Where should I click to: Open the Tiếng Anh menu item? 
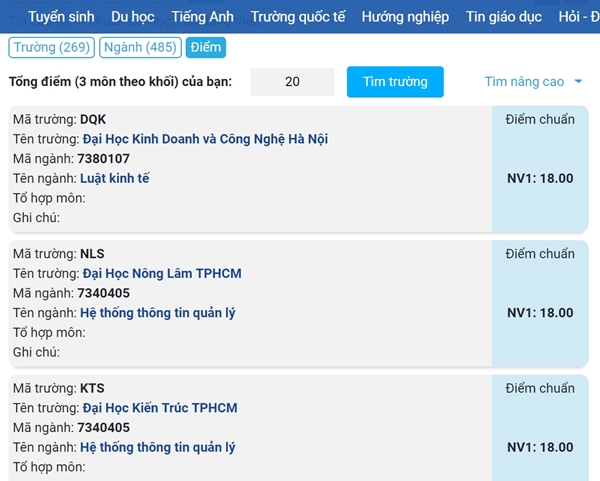coord(202,17)
